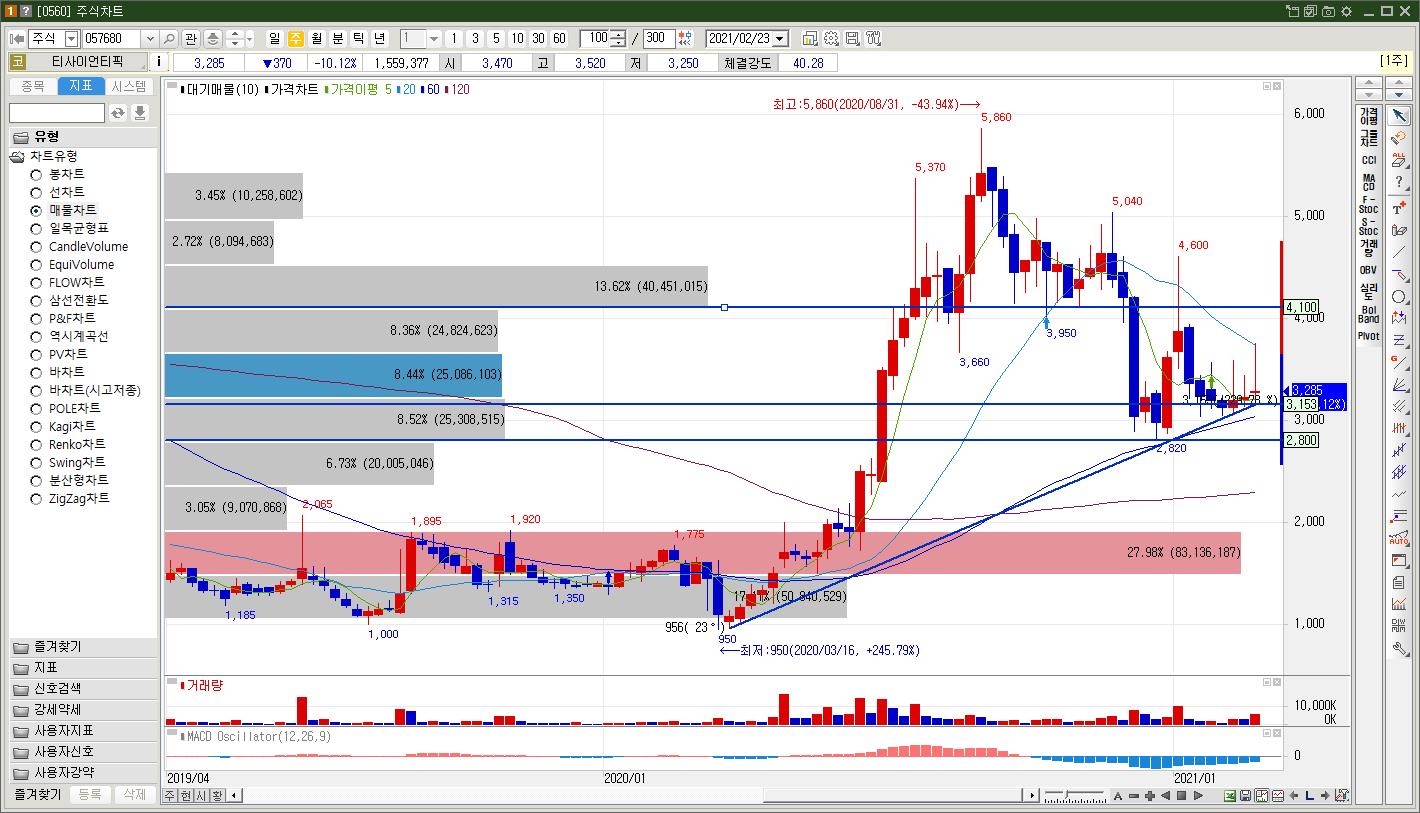This screenshot has width=1420, height=813.
Task: Click the bottom zoom-out minus icon
Action: coord(1134,796)
